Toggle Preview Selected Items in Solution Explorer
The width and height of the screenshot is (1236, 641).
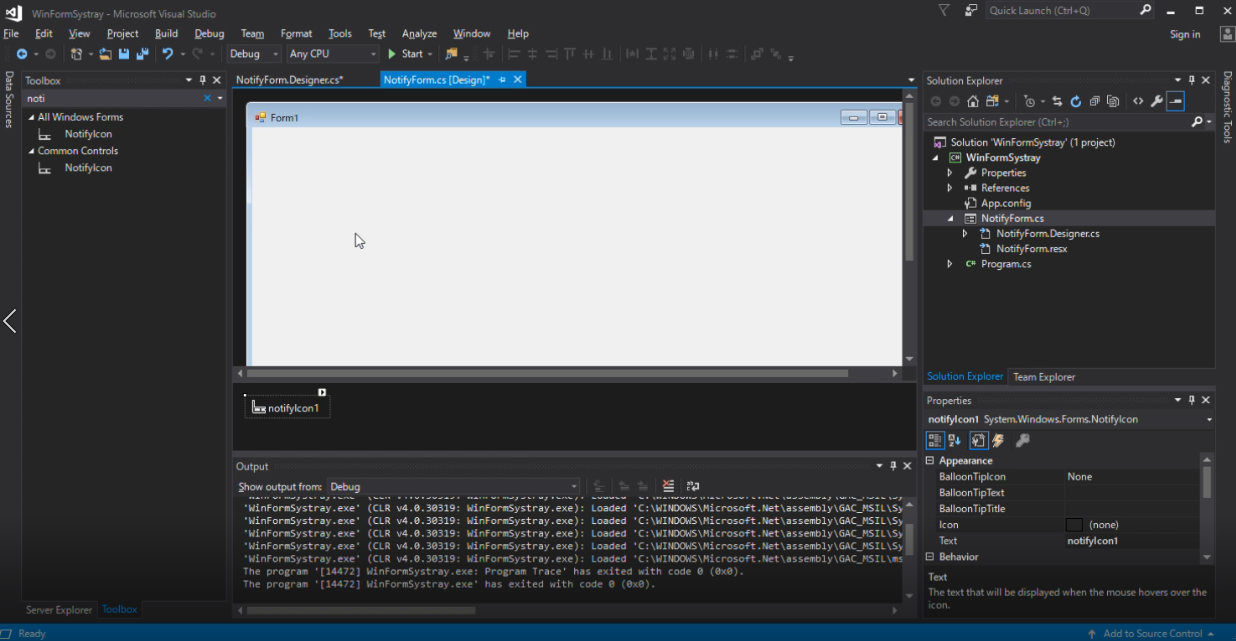(1175, 101)
